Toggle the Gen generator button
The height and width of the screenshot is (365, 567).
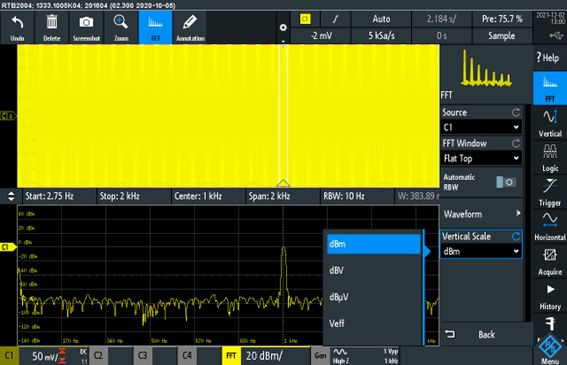coord(320,356)
